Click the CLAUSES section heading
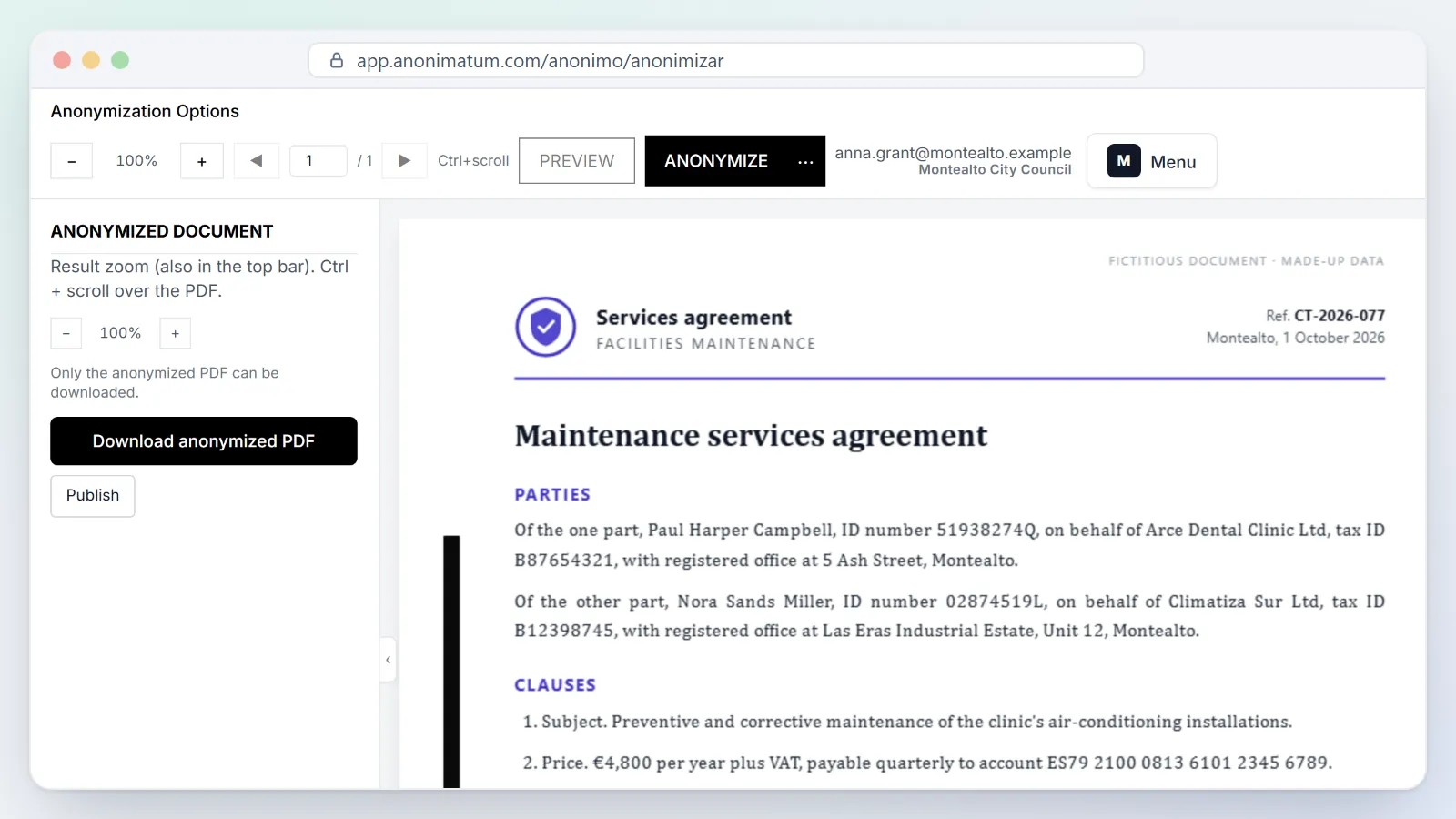Image resolution: width=1456 pixels, height=819 pixels. point(555,685)
